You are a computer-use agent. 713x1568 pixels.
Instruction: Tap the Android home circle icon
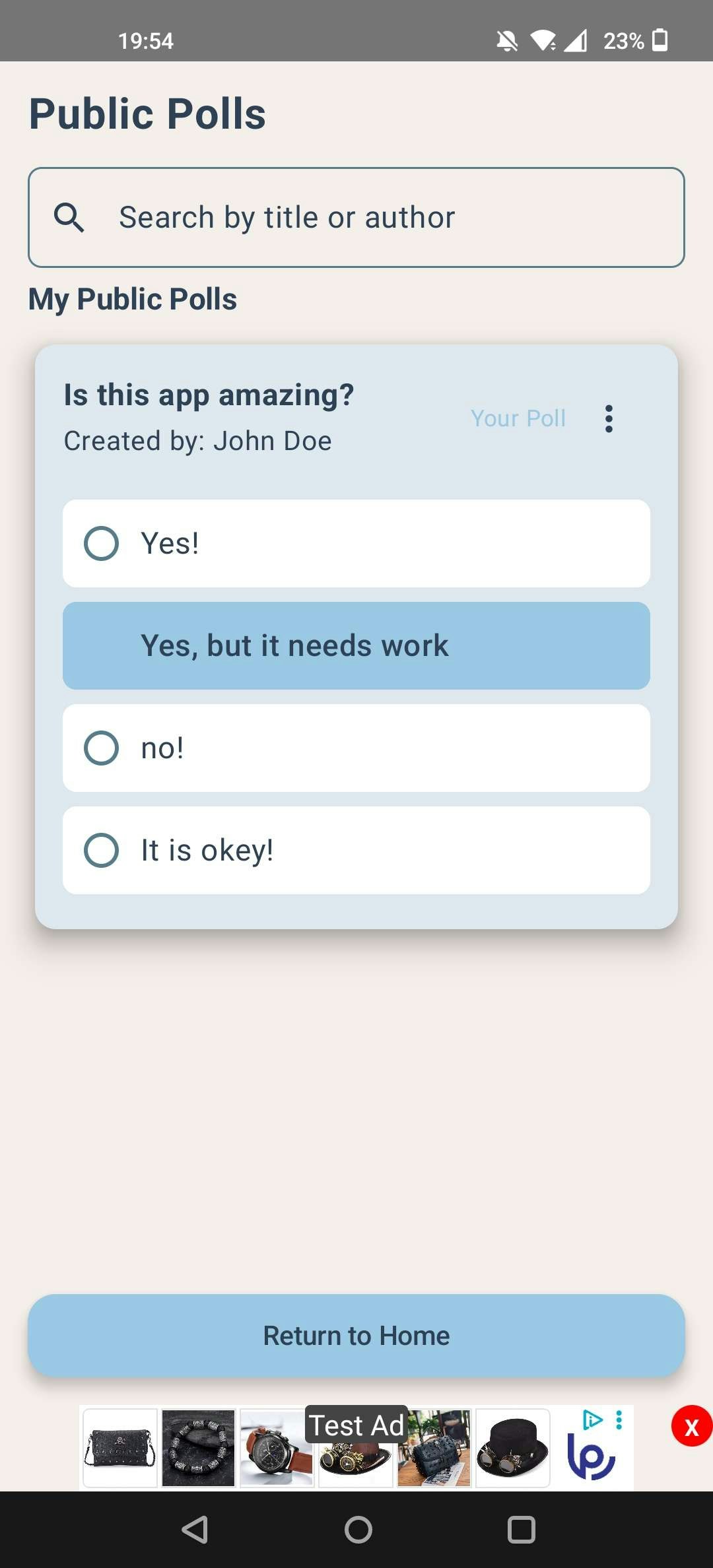[x=358, y=1530]
